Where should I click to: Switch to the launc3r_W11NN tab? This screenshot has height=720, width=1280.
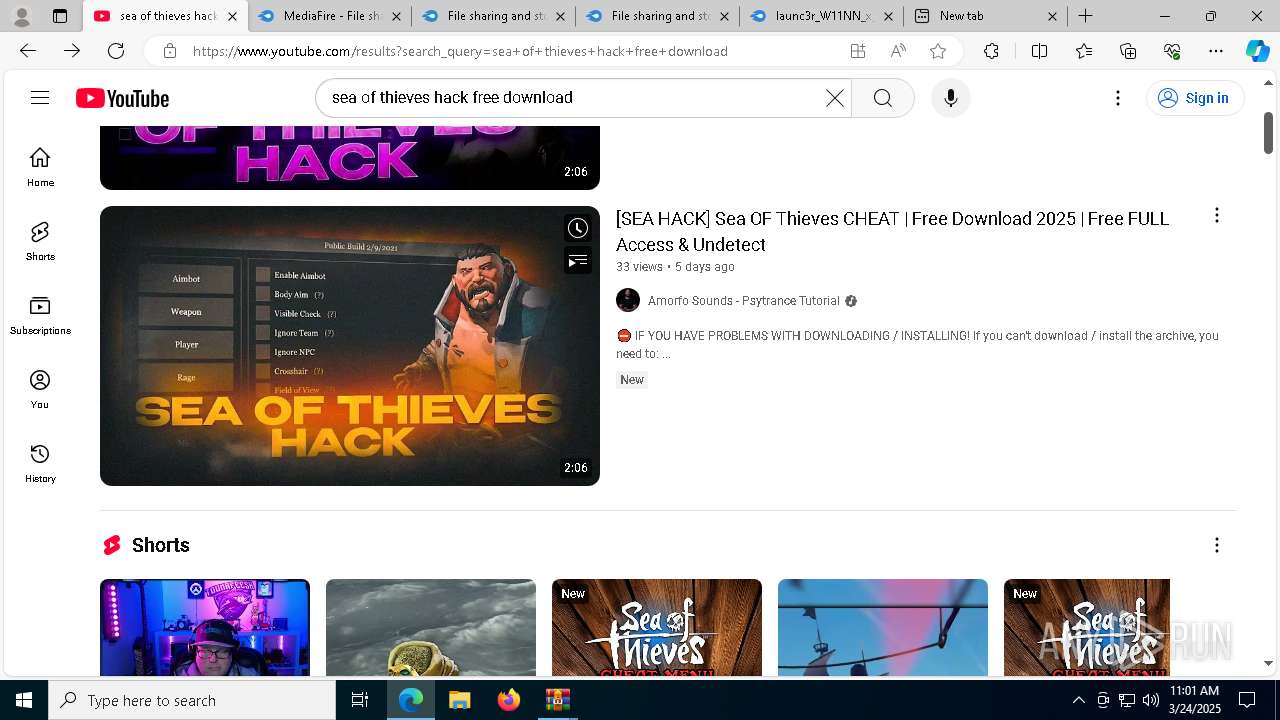point(822,16)
